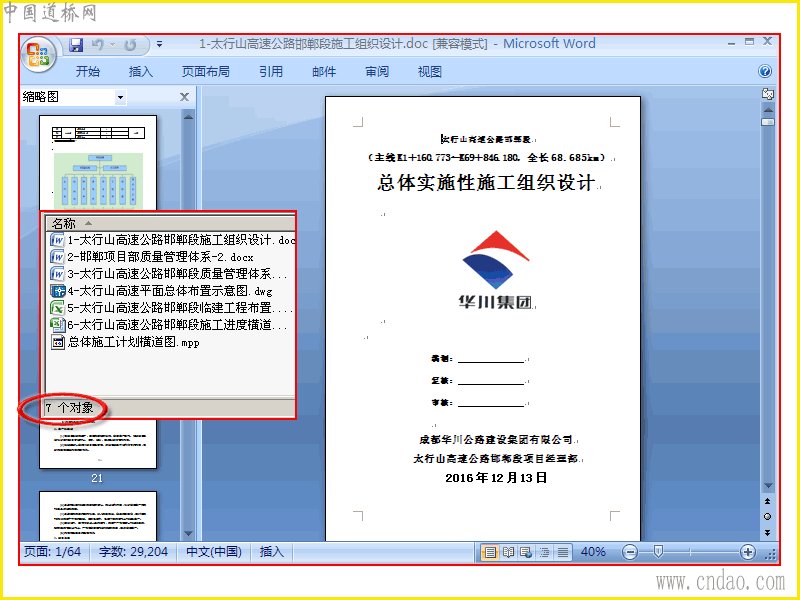This screenshot has height=600, width=800.
Task: Expand the 缩略图 pane dropdown
Action: 120,97
